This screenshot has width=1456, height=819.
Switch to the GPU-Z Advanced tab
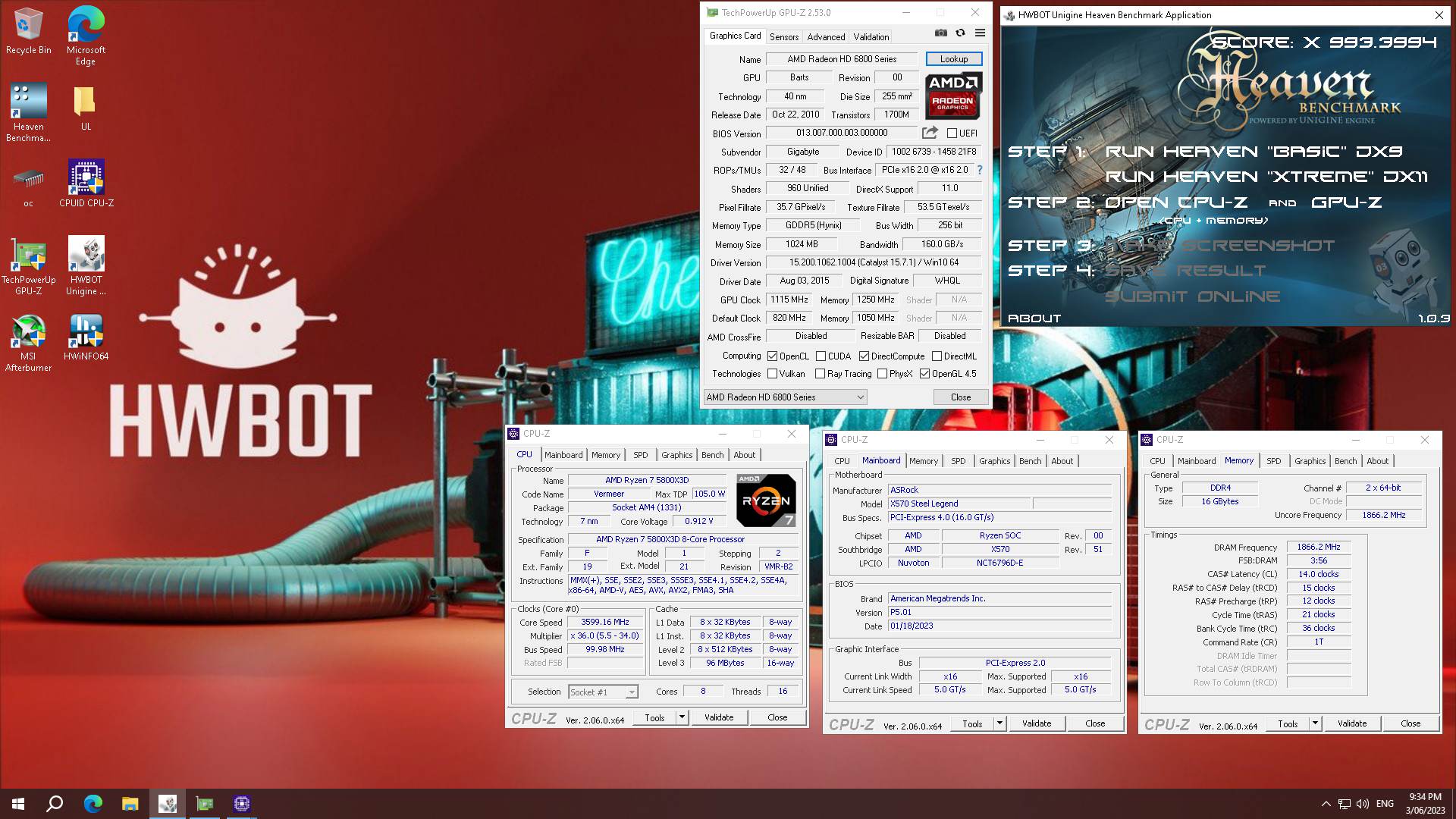[x=826, y=37]
